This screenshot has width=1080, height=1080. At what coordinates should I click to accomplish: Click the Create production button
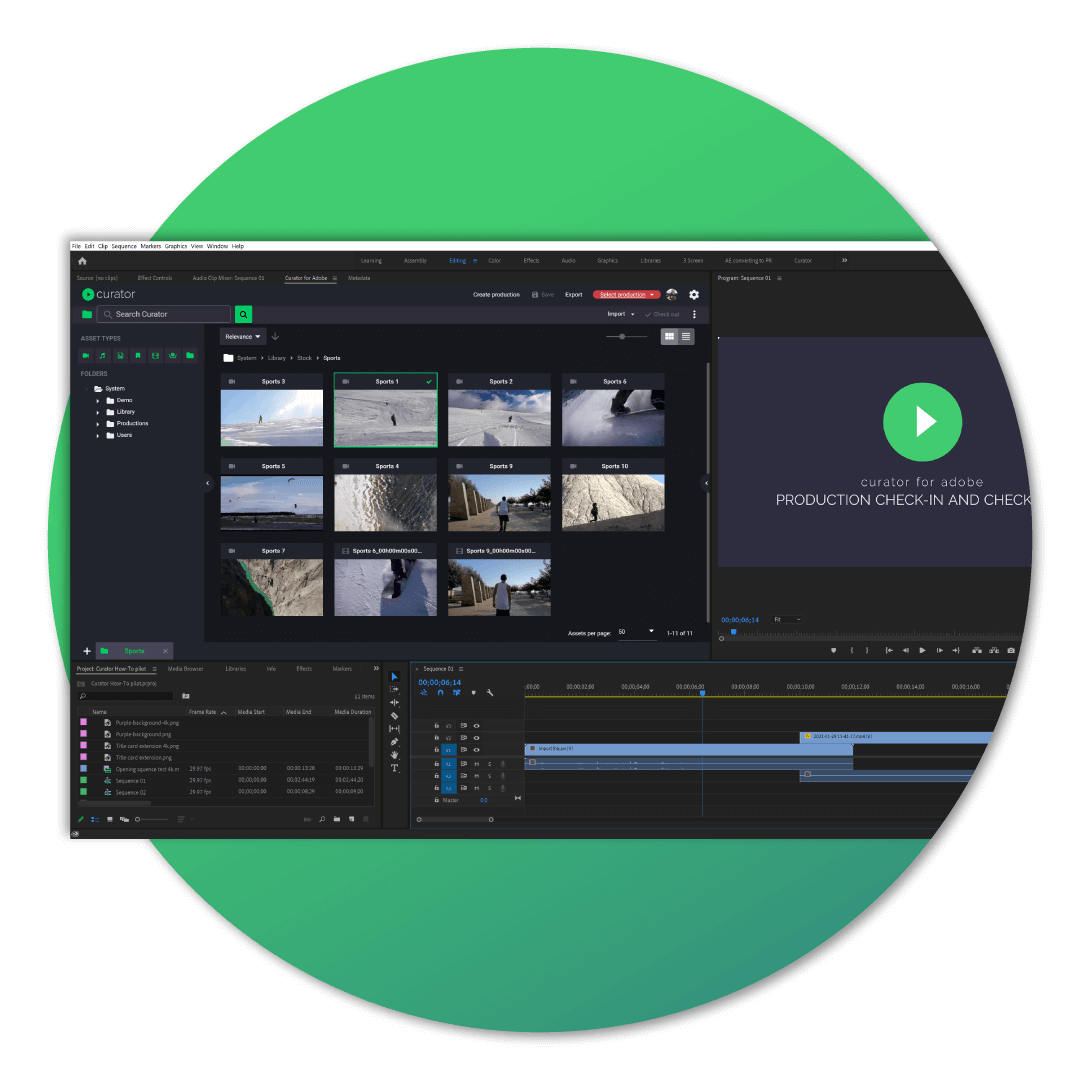(x=495, y=294)
